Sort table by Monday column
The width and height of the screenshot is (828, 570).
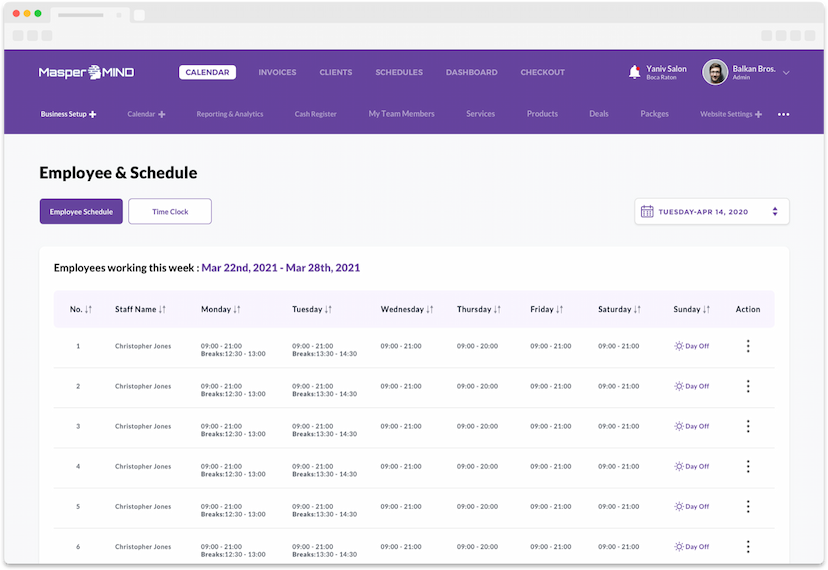pos(237,310)
